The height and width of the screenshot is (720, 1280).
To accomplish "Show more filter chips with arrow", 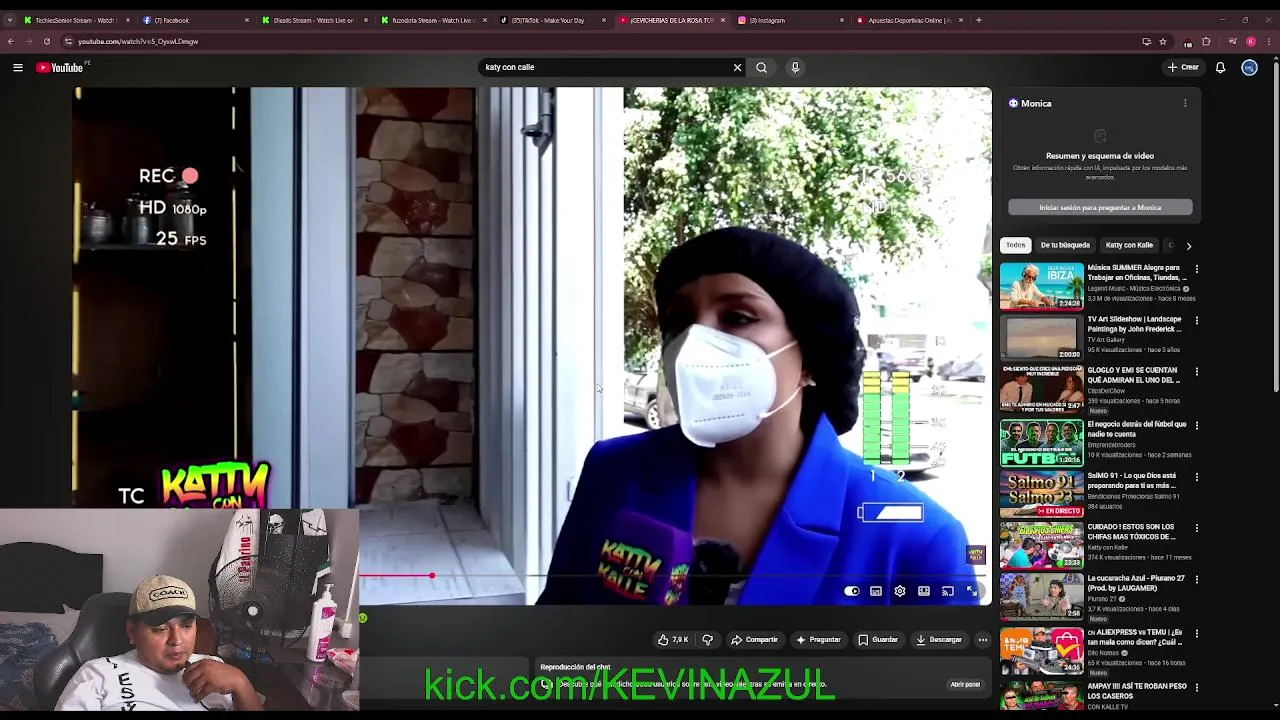I will [x=1188, y=245].
